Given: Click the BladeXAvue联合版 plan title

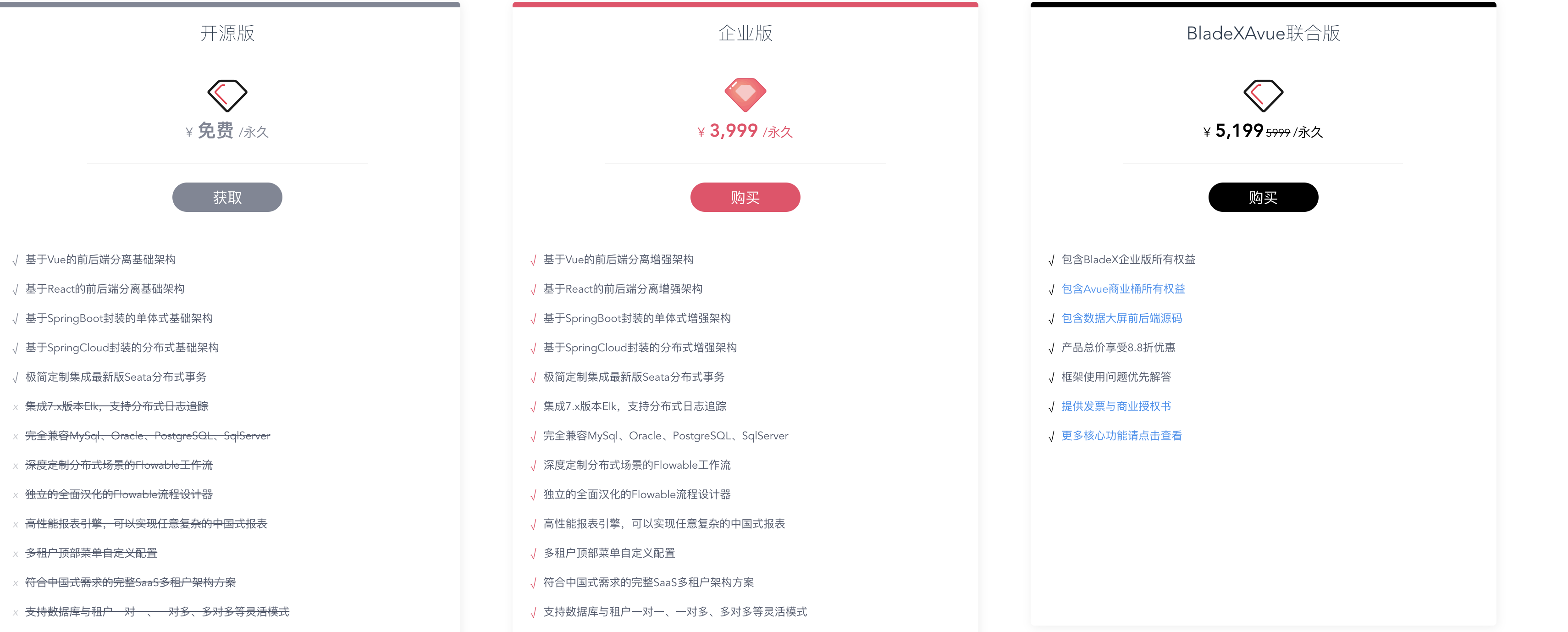Looking at the screenshot, I should pos(1263,33).
